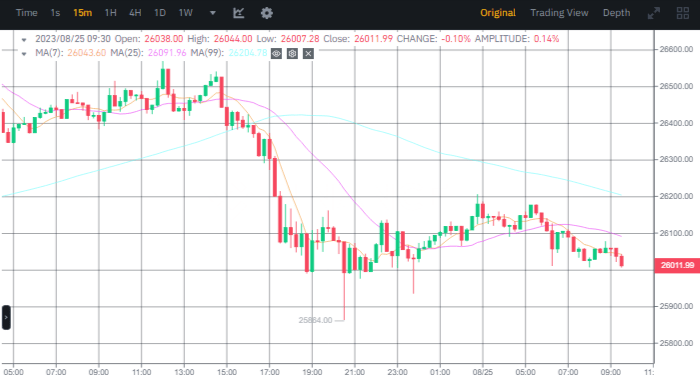Click the 11:00 time axis label

(142, 372)
